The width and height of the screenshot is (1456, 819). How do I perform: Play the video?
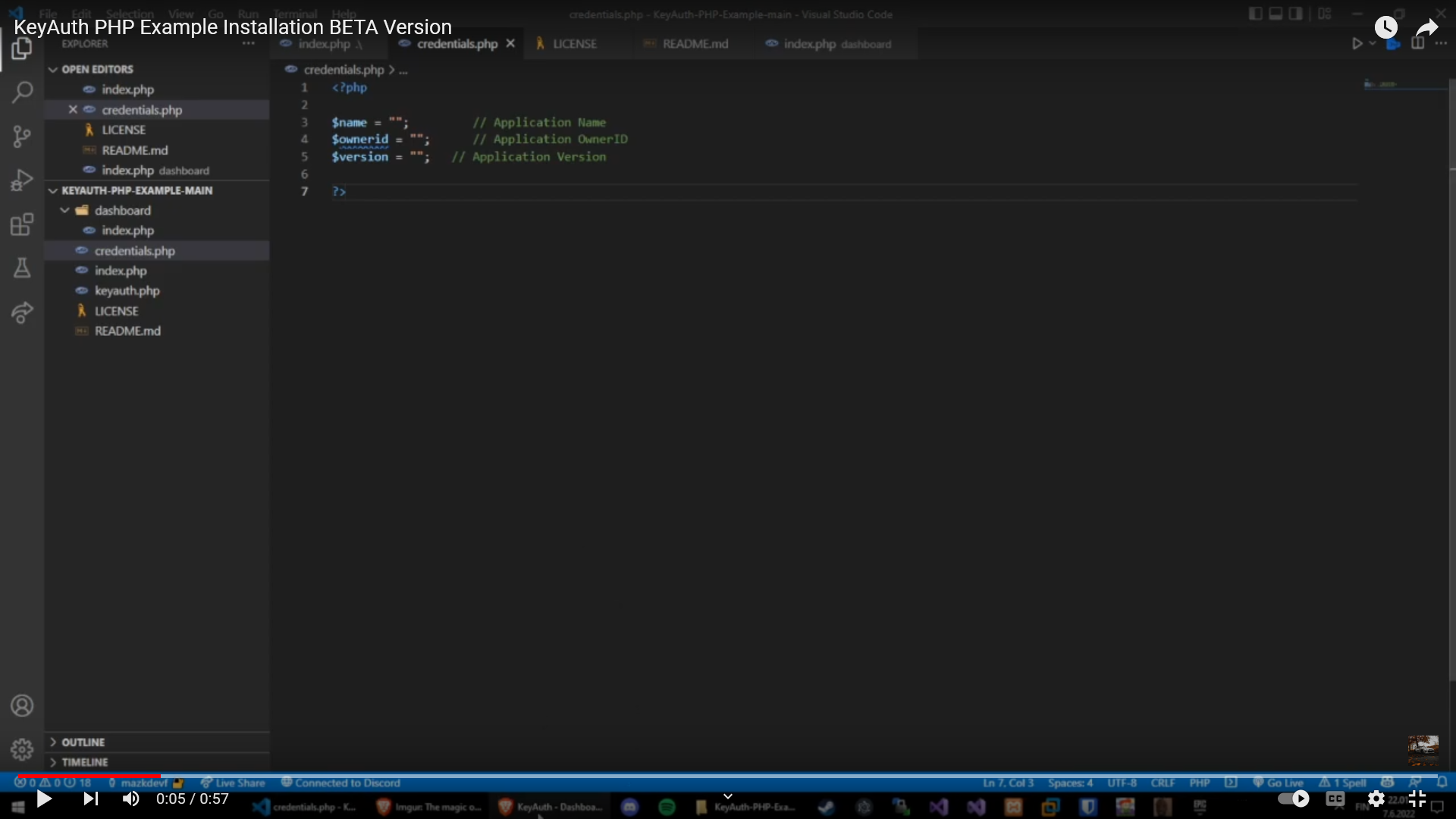(x=44, y=799)
